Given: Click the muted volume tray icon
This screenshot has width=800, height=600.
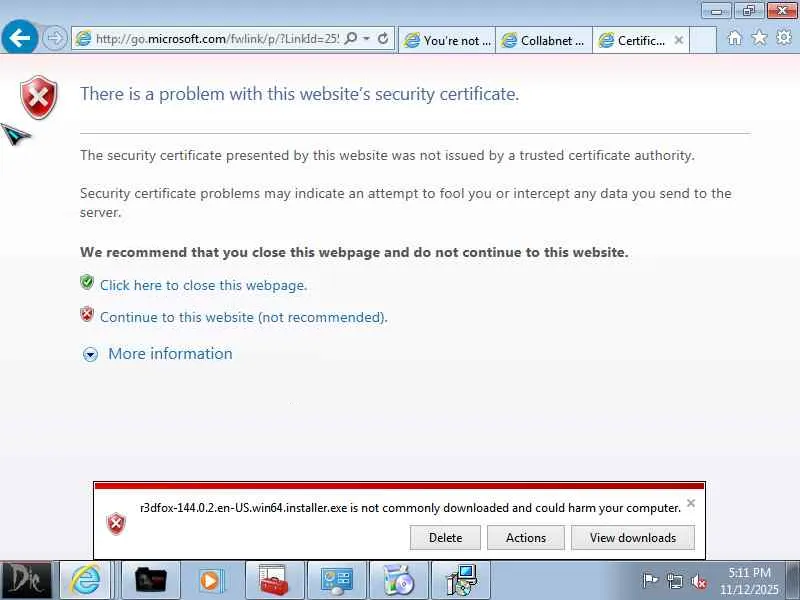Looking at the screenshot, I should click(699, 581).
